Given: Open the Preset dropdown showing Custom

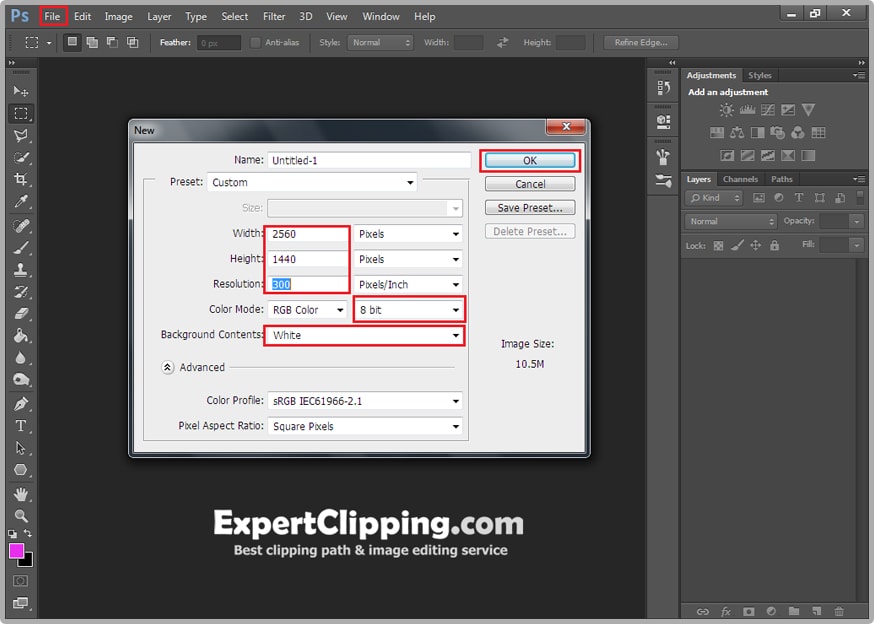Looking at the screenshot, I should [312, 183].
